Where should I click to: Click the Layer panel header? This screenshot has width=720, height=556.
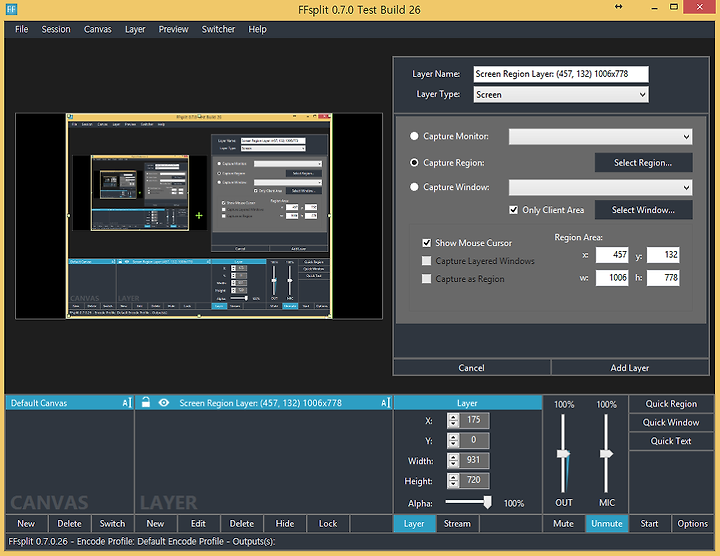point(467,403)
